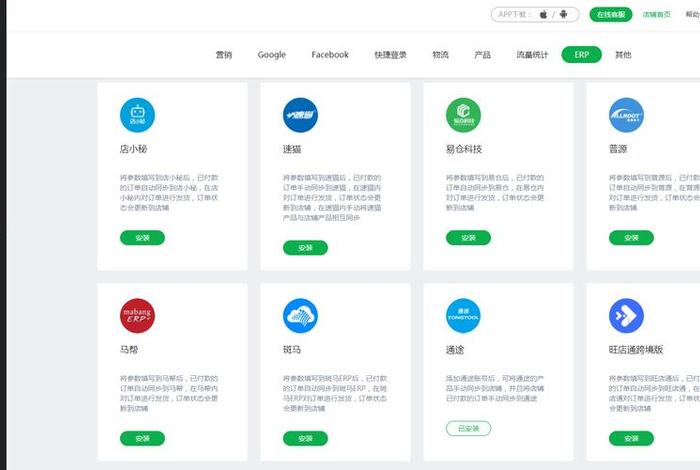Screen dimensions: 700x470
Task: Open the 速猫 dark blue logo icon
Action: pyautogui.click(x=300, y=115)
